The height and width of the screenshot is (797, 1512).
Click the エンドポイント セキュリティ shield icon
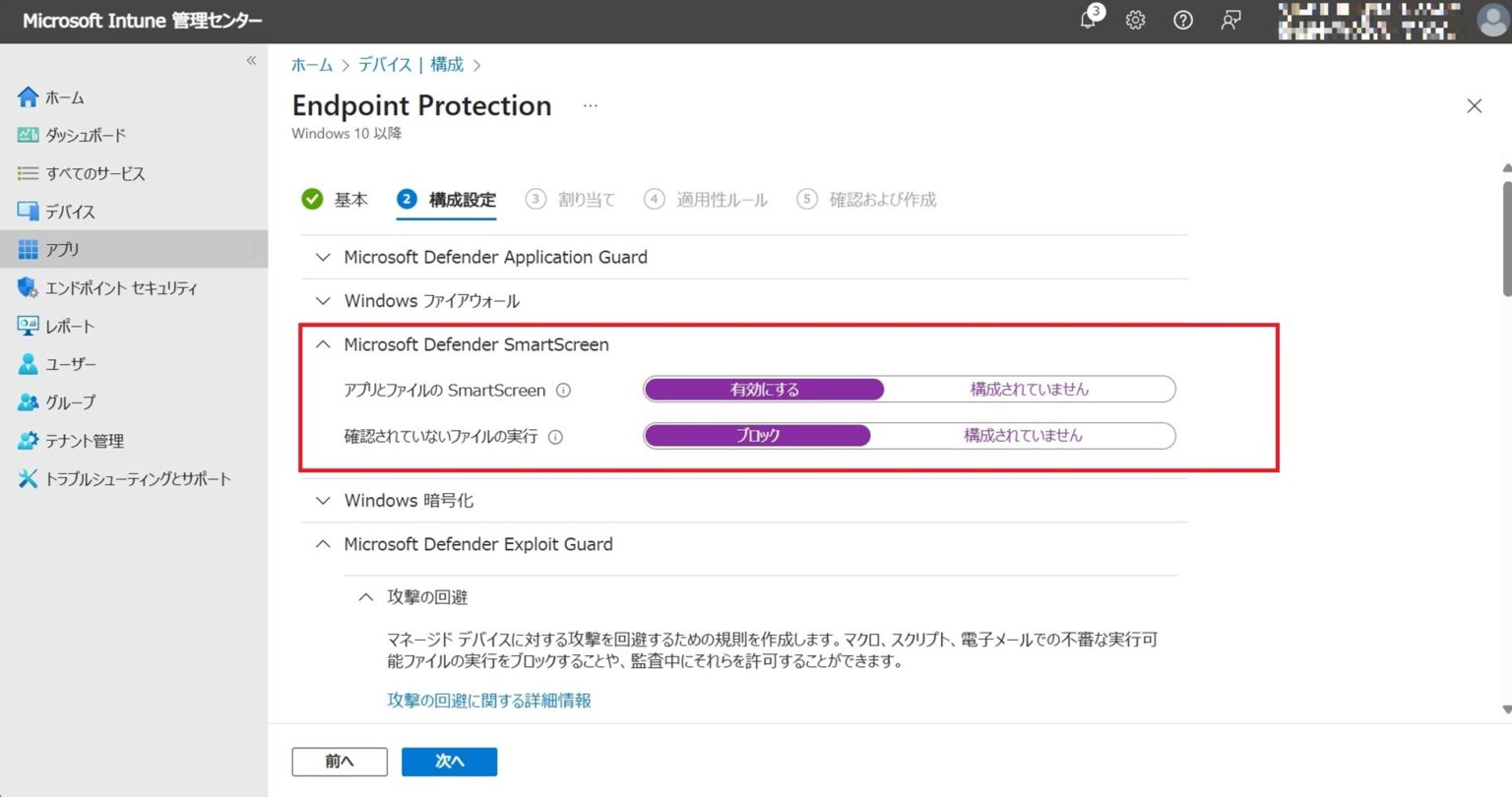coord(28,287)
